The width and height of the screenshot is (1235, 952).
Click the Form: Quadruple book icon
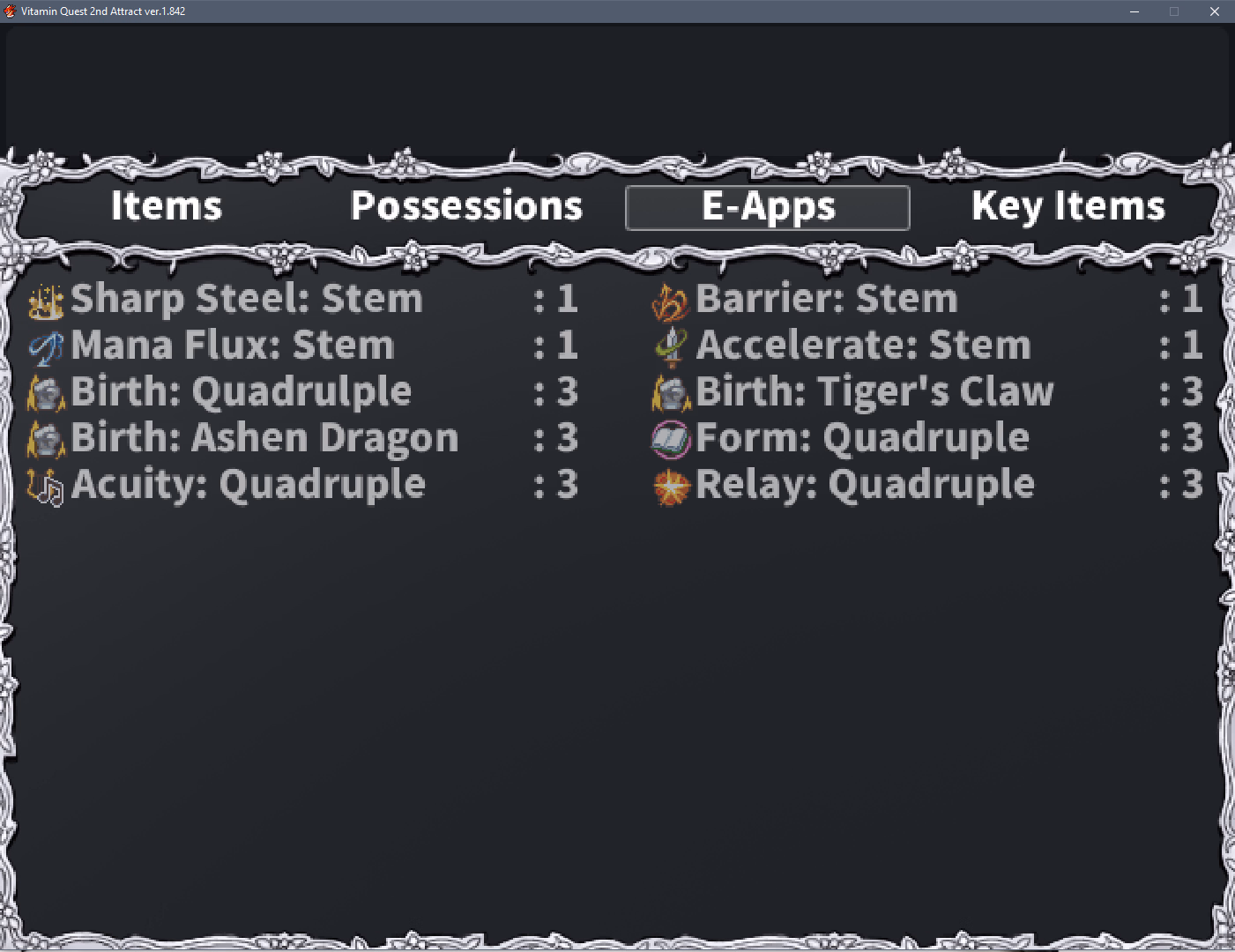pos(671,440)
